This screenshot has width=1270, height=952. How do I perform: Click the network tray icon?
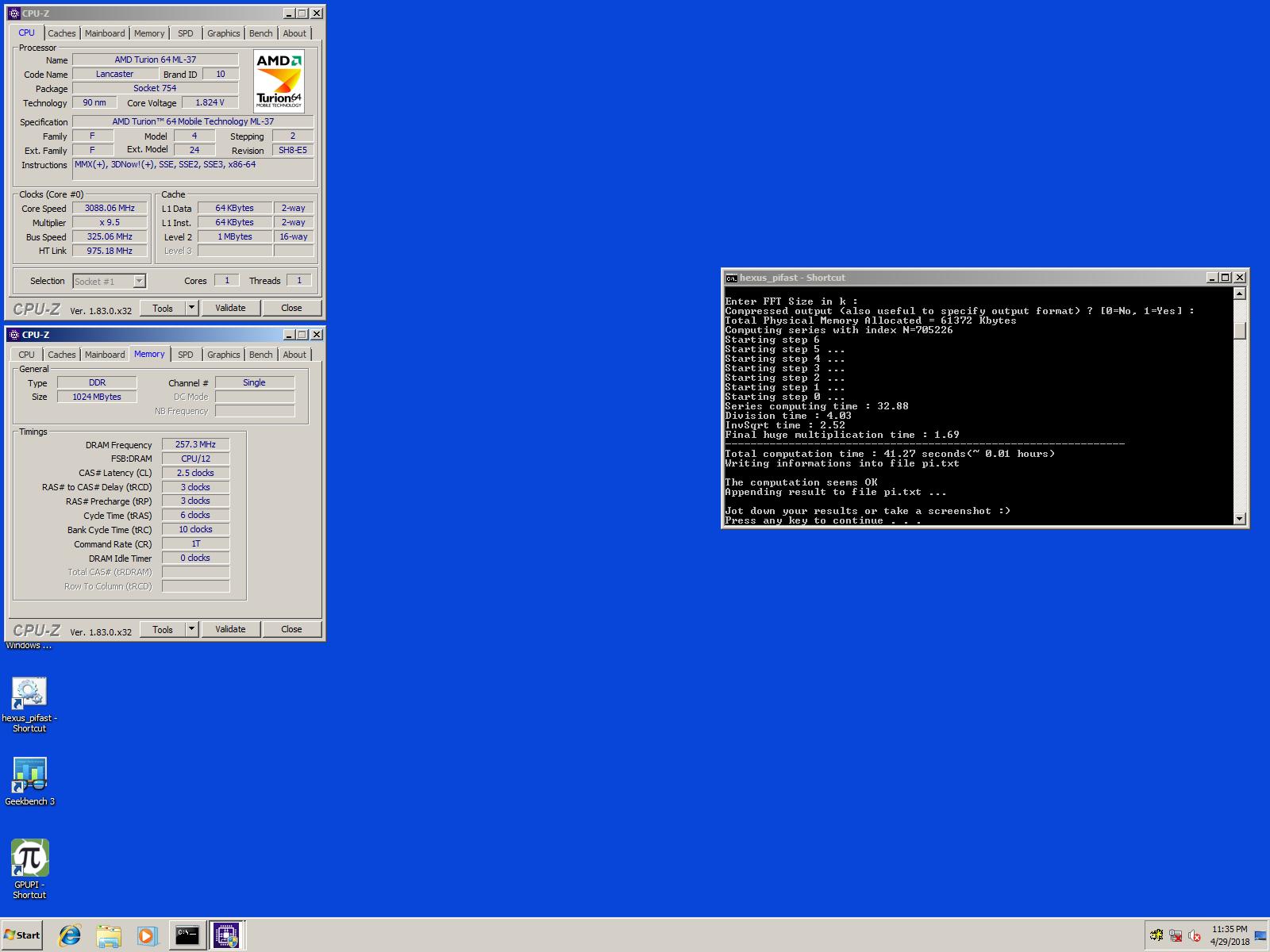tap(1176, 936)
